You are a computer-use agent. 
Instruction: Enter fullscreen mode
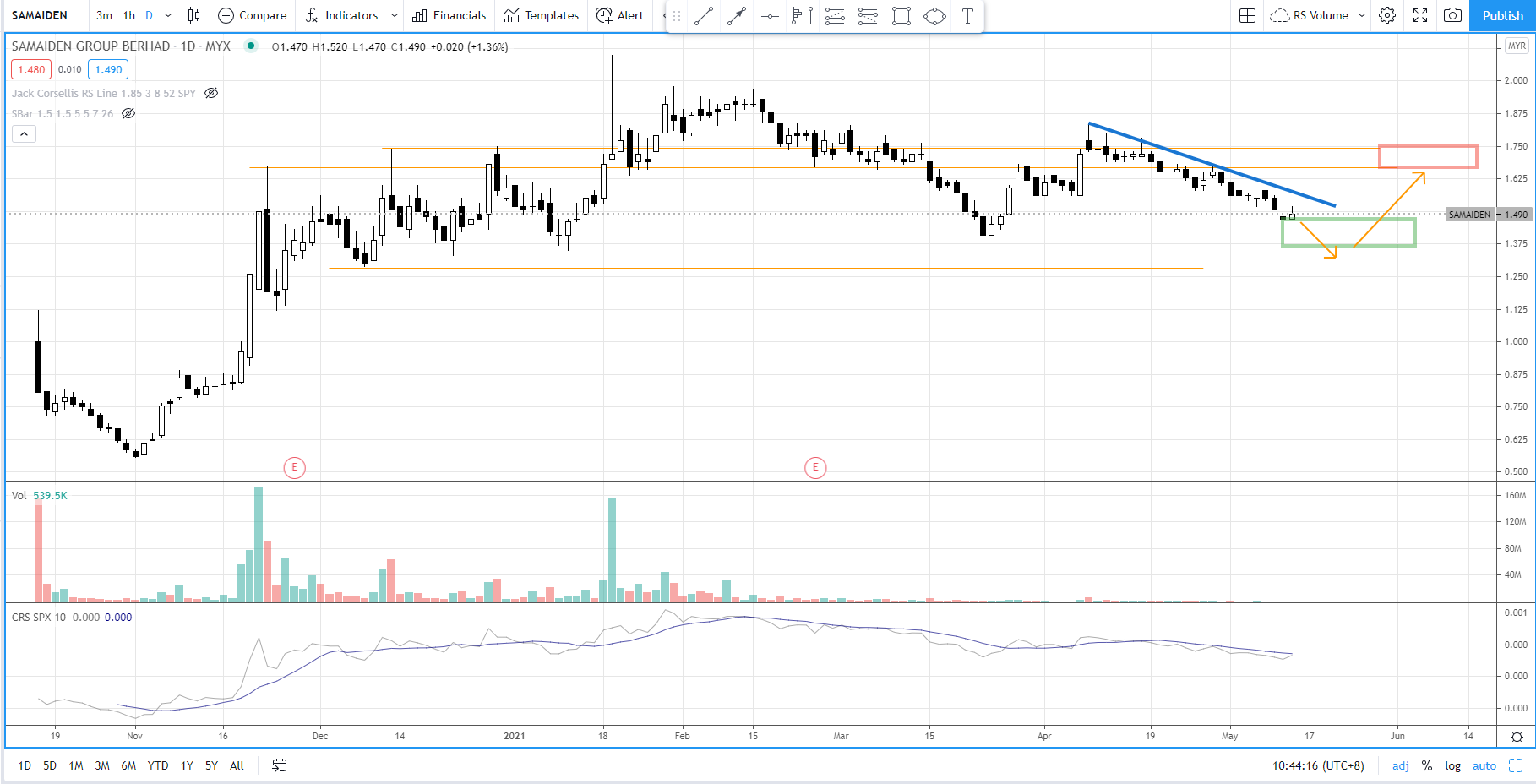tap(1420, 15)
